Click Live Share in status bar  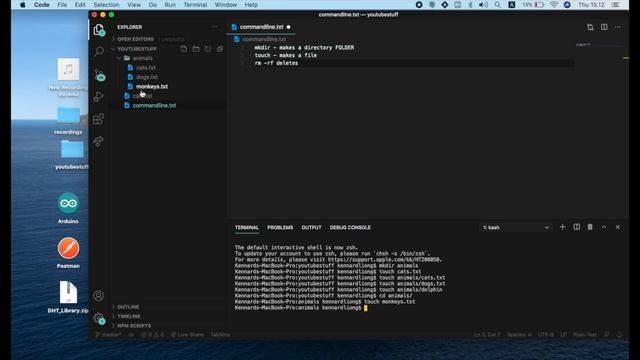[187, 335]
